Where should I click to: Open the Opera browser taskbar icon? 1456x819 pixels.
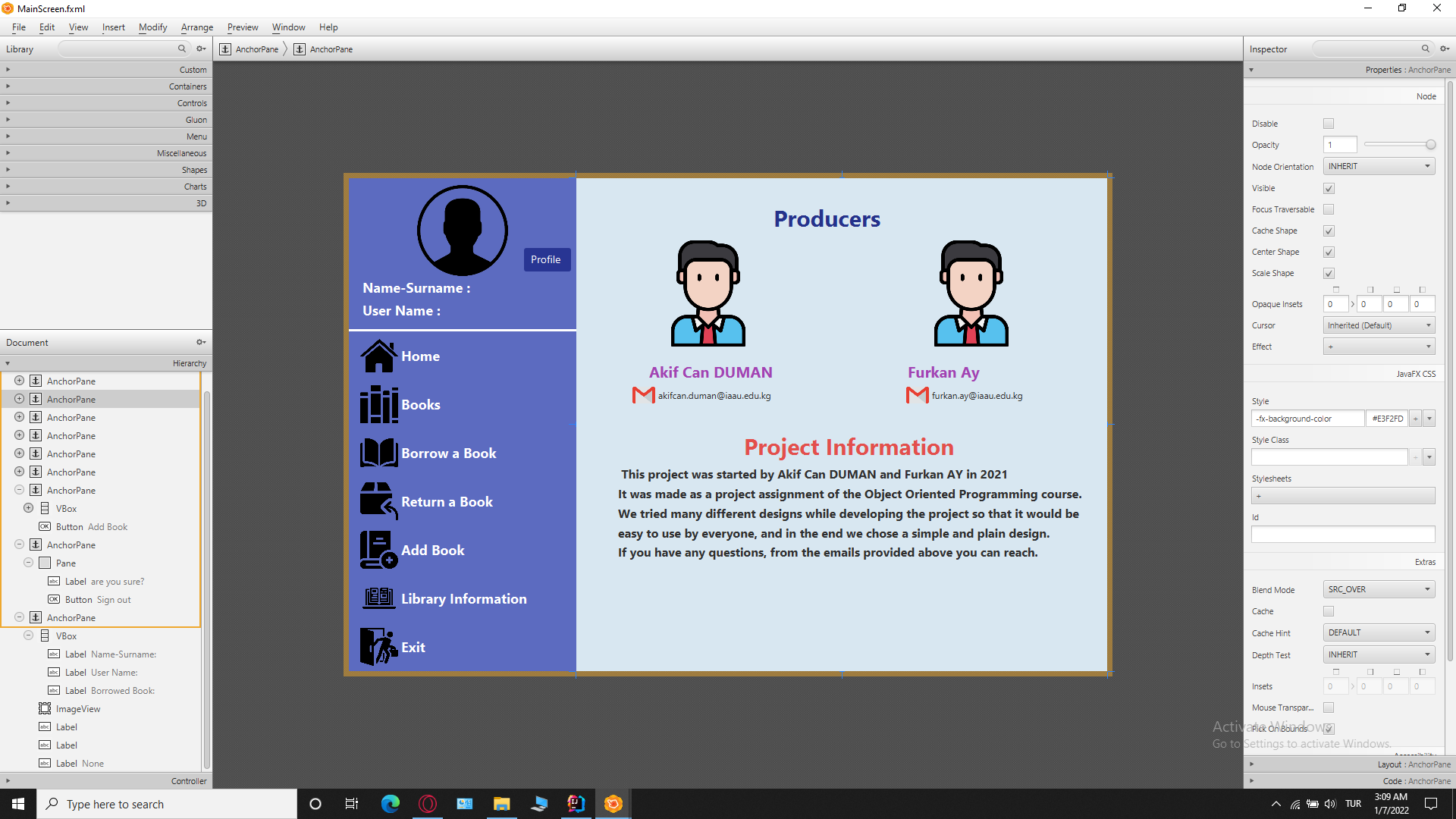[428, 804]
